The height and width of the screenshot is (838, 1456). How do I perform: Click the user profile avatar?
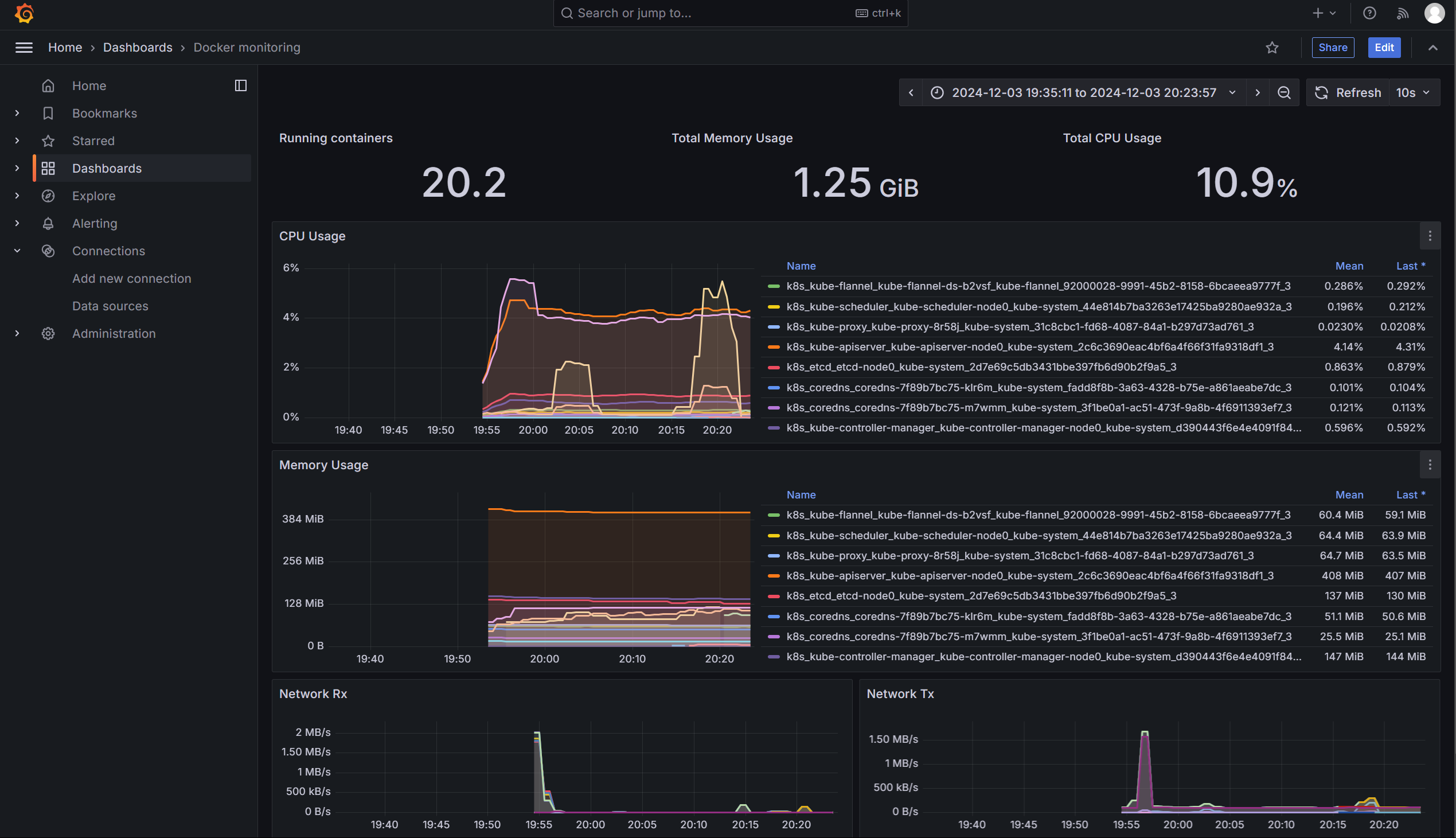(1434, 13)
